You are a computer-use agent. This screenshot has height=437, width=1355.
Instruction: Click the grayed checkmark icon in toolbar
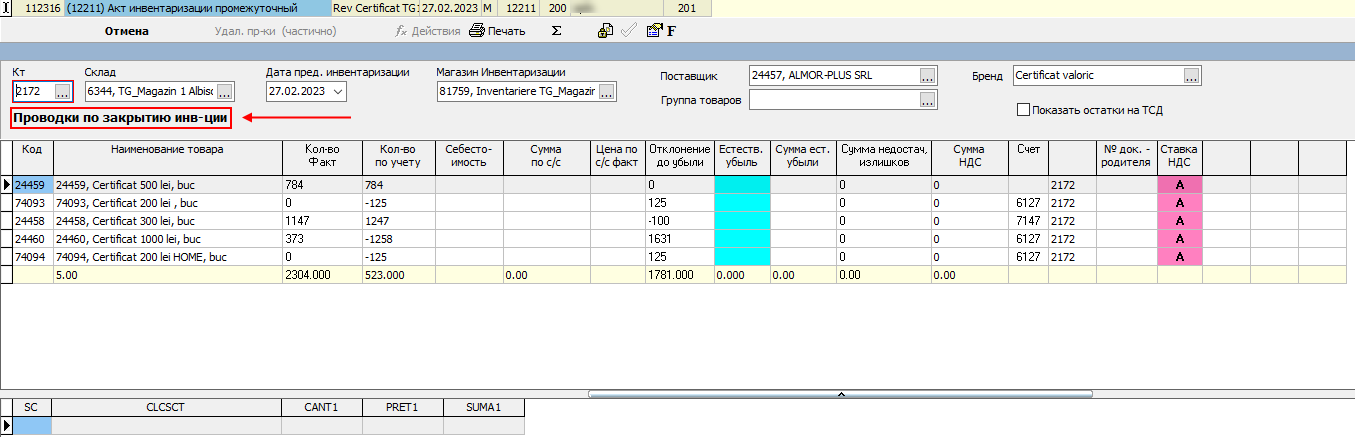click(628, 31)
